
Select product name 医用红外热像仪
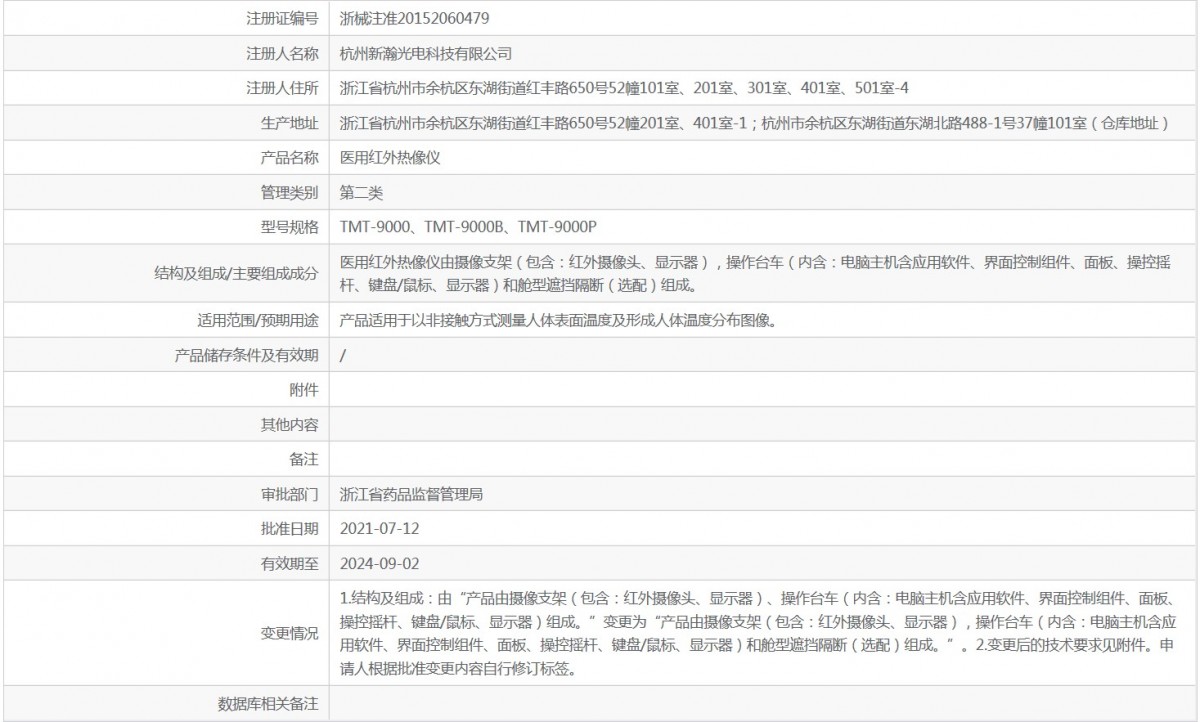390,158
